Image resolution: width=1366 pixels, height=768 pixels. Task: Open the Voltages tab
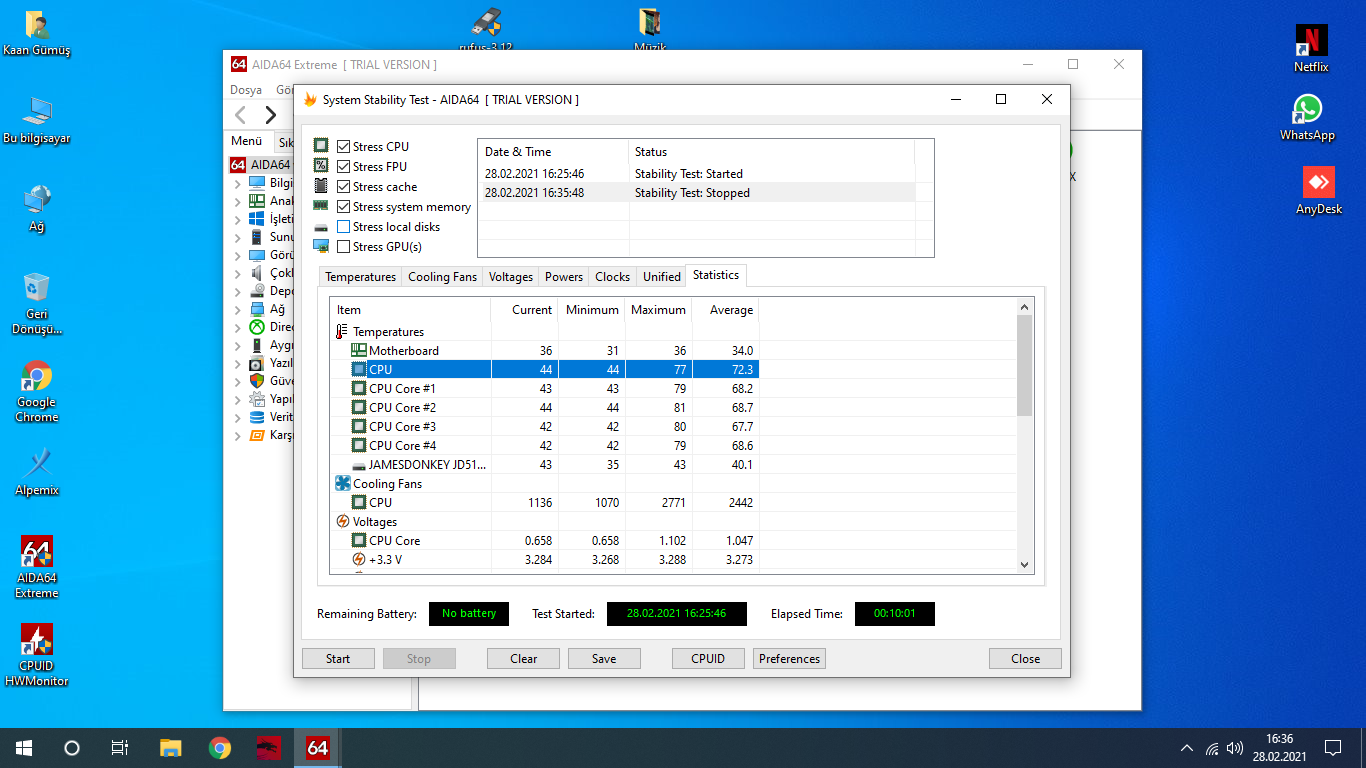pyautogui.click(x=511, y=277)
